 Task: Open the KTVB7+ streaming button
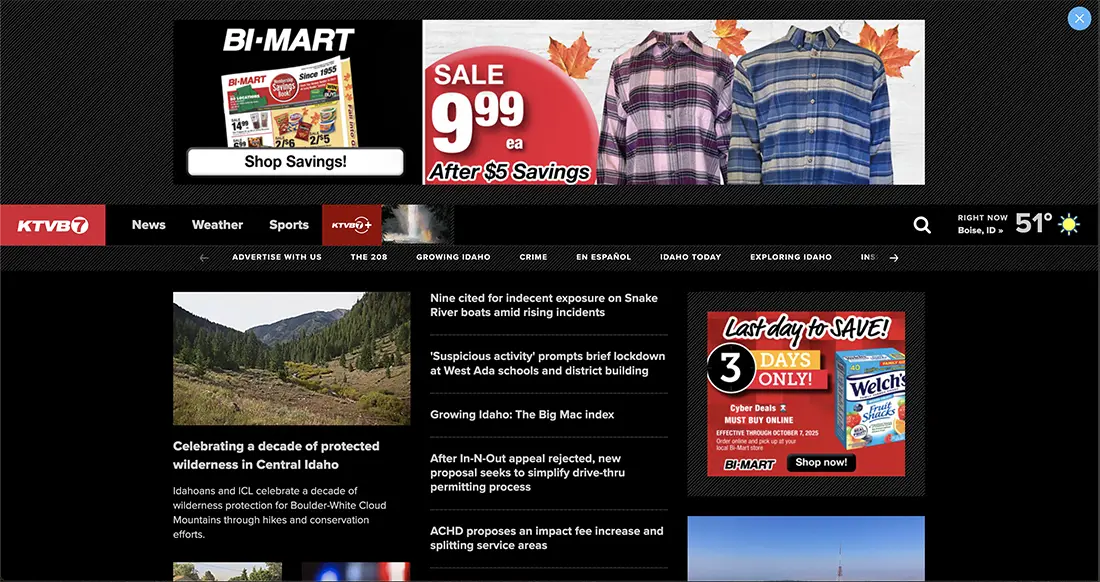(x=351, y=225)
